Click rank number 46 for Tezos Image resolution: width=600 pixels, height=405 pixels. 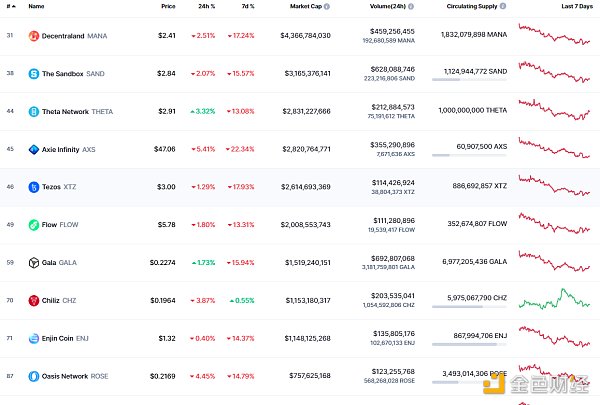coord(10,187)
